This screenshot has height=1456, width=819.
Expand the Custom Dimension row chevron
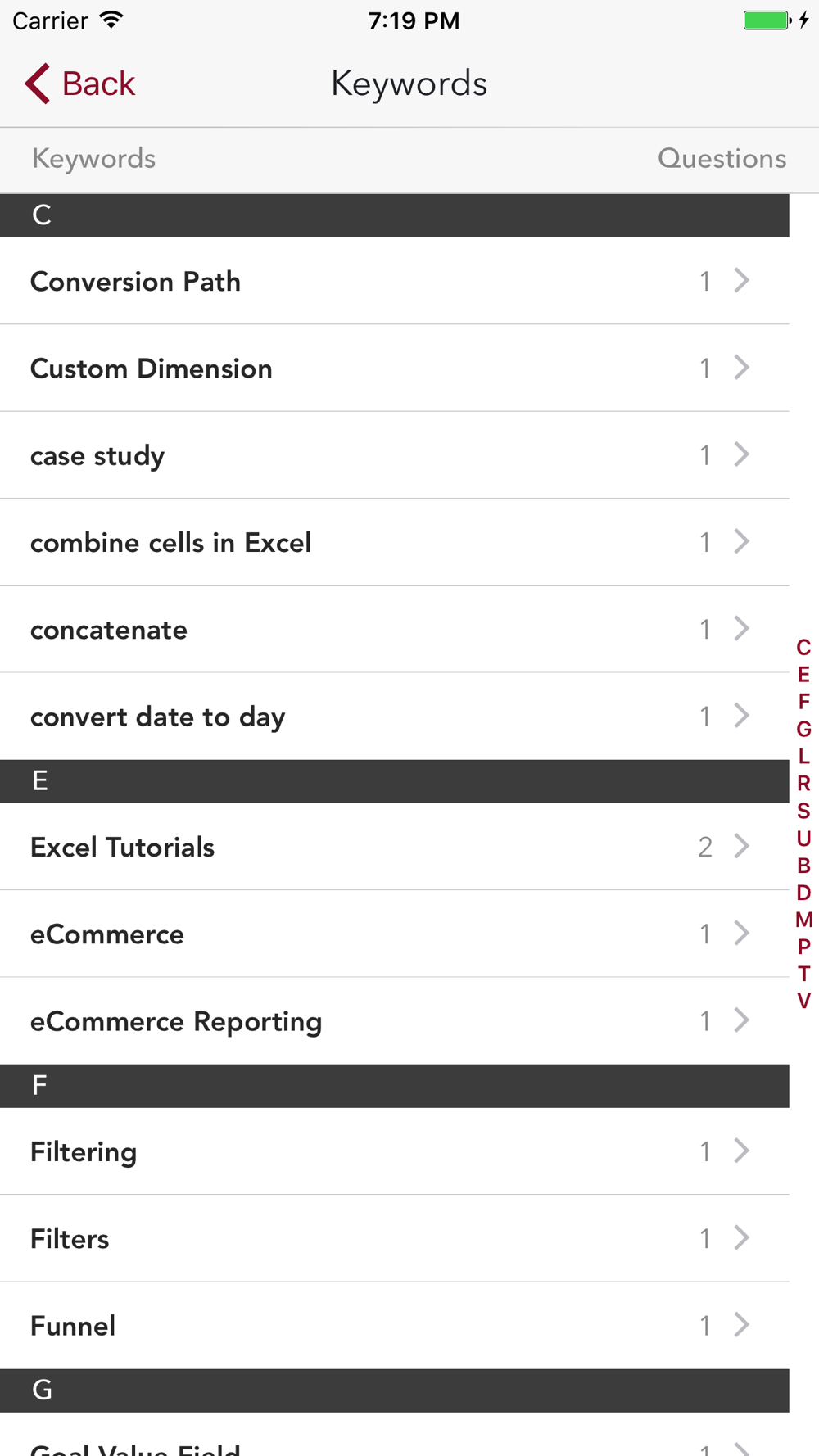742,368
